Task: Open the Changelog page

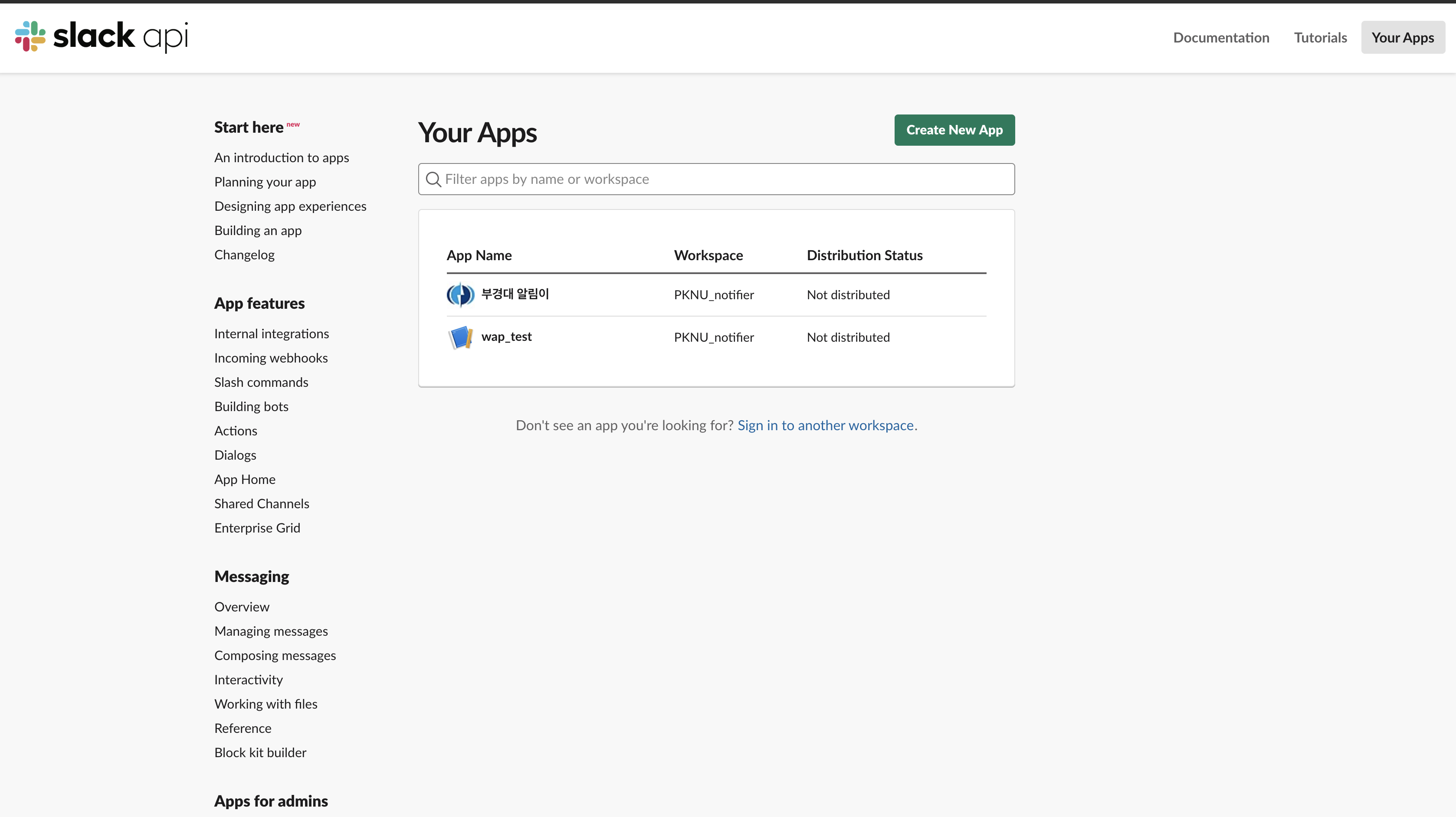Action: coord(244,255)
